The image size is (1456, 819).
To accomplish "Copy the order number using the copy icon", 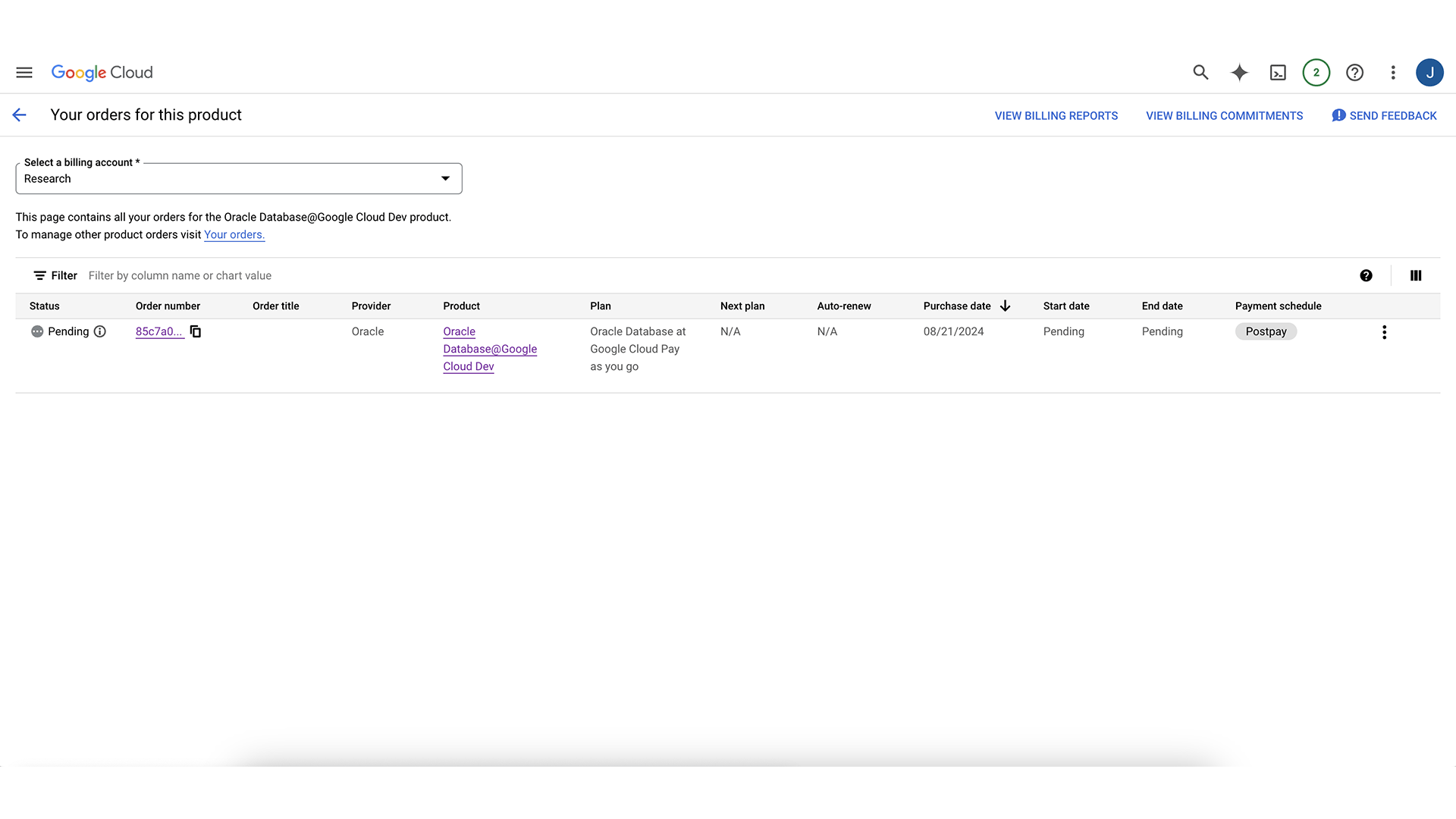I will pos(195,331).
